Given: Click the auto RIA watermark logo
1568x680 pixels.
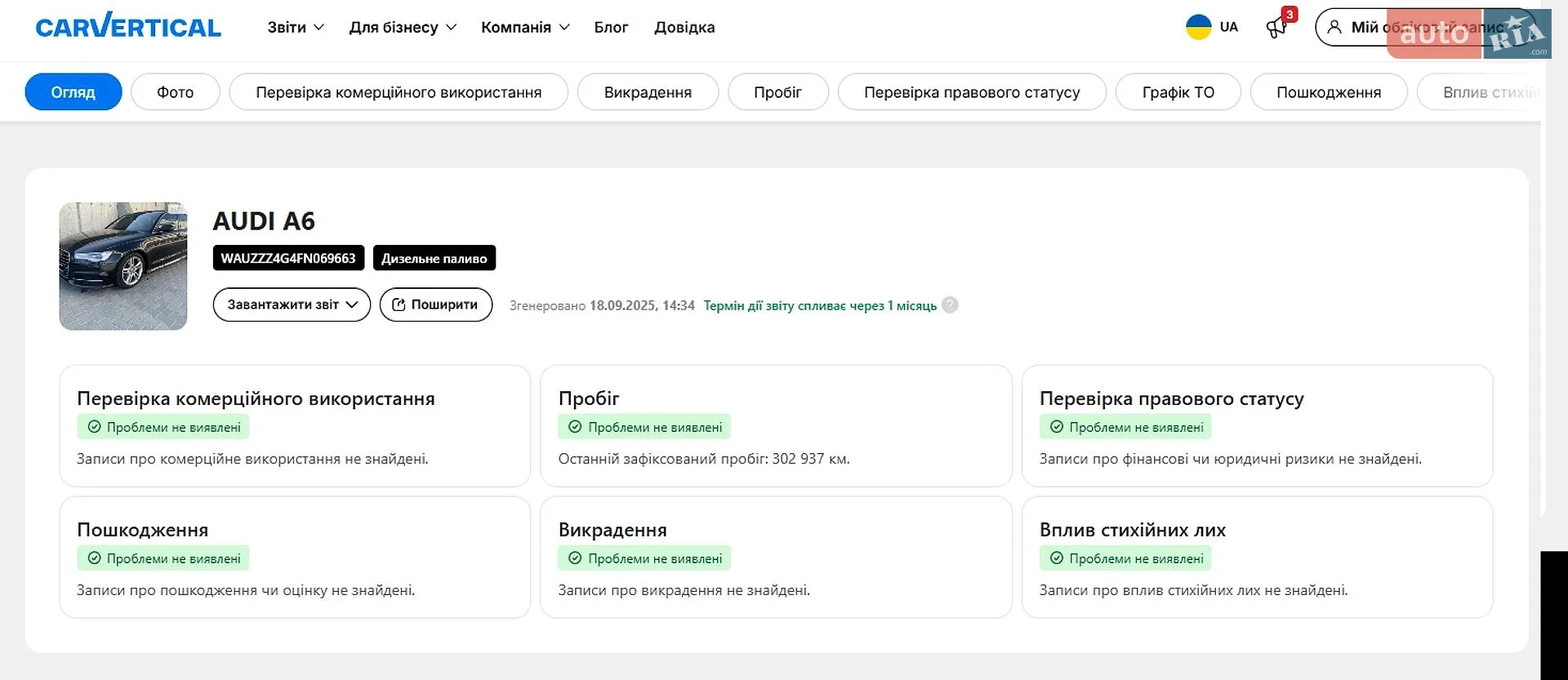Looking at the screenshot, I should pos(1468,33).
